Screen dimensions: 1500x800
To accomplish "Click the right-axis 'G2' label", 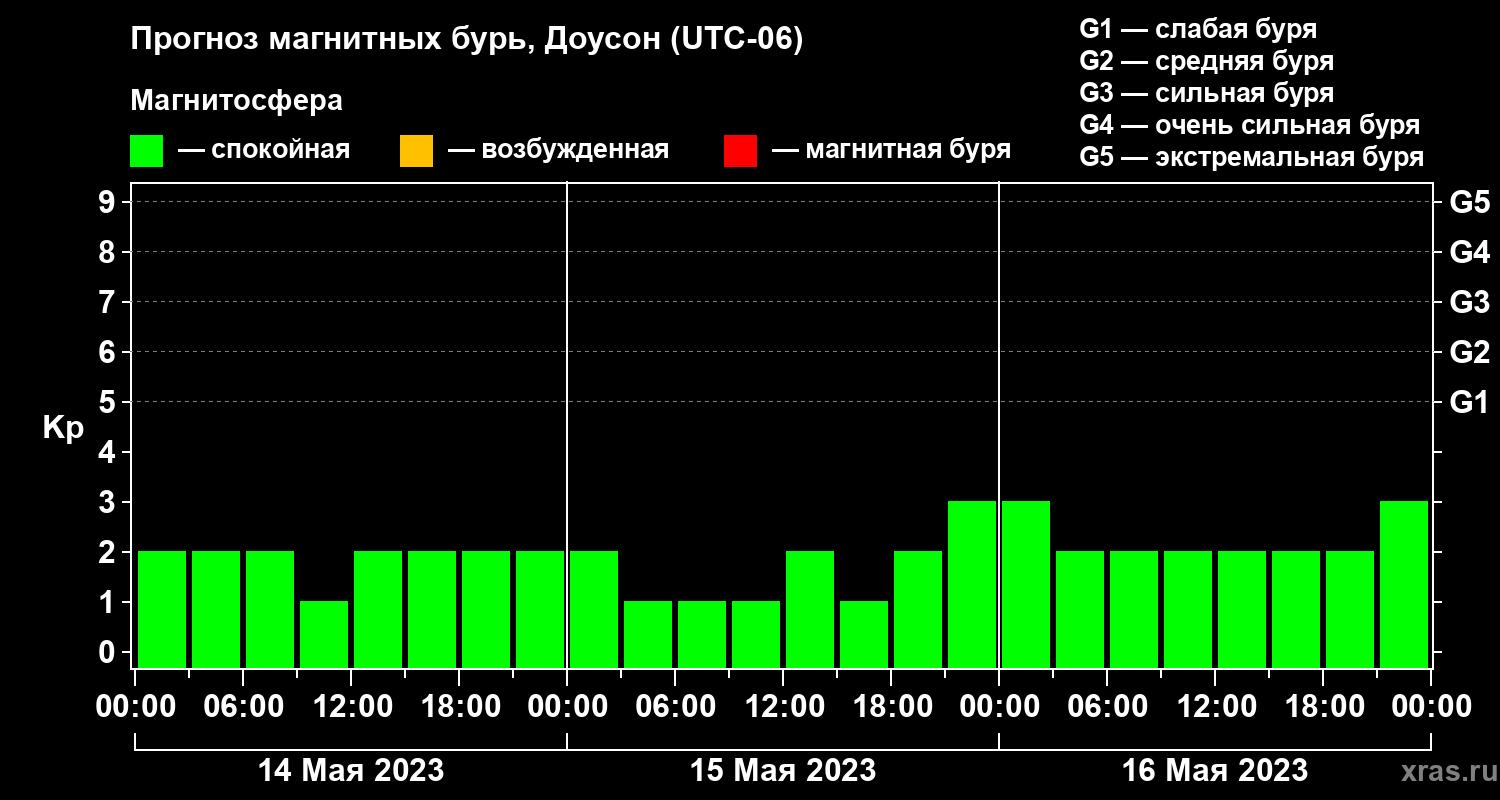I will pyautogui.click(x=1470, y=352).
